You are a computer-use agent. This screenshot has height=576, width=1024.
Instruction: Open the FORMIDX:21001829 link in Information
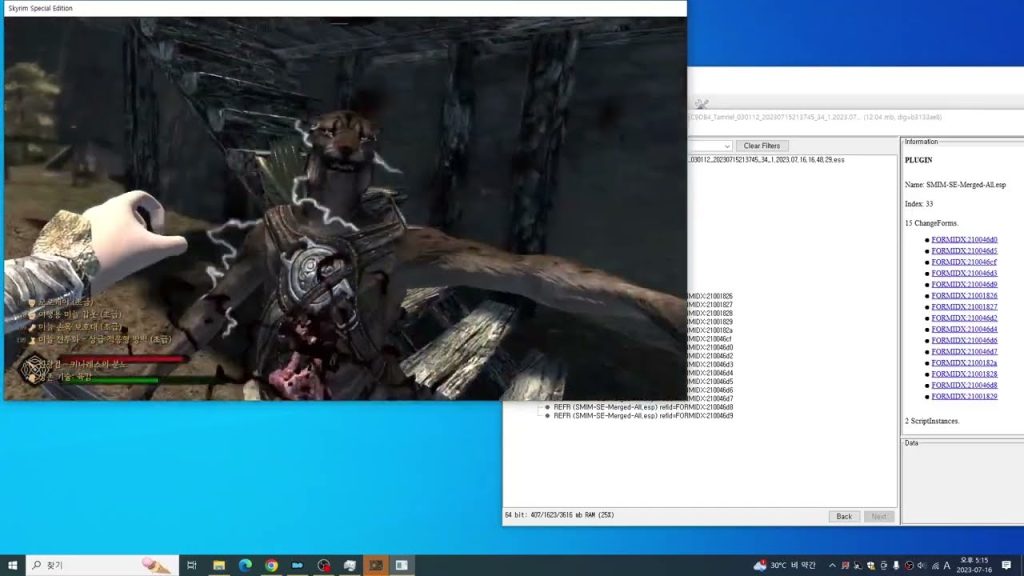(x=964, y=397)
